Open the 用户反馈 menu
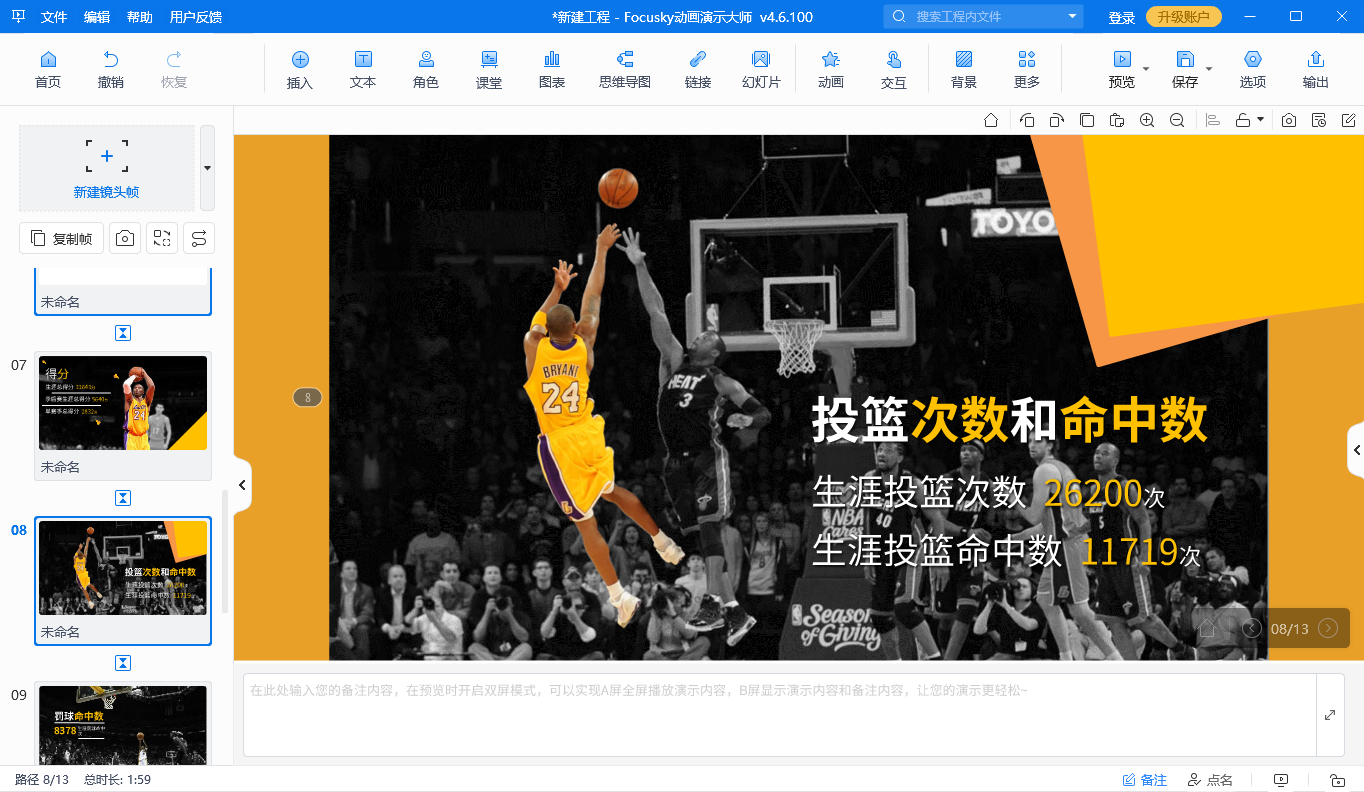 (x=196, y=17)
